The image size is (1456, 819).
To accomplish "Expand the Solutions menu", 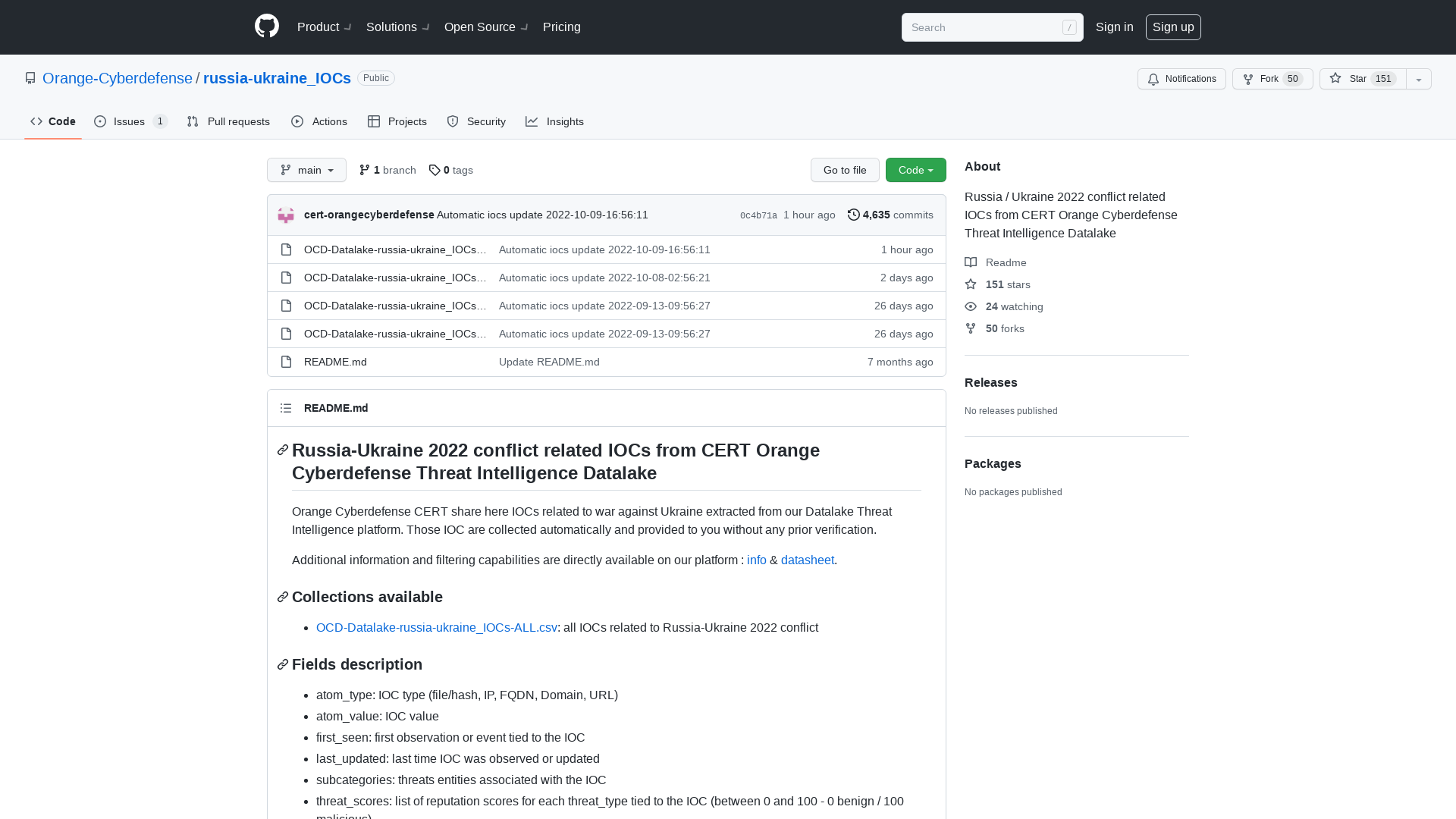I will [398, 27].
